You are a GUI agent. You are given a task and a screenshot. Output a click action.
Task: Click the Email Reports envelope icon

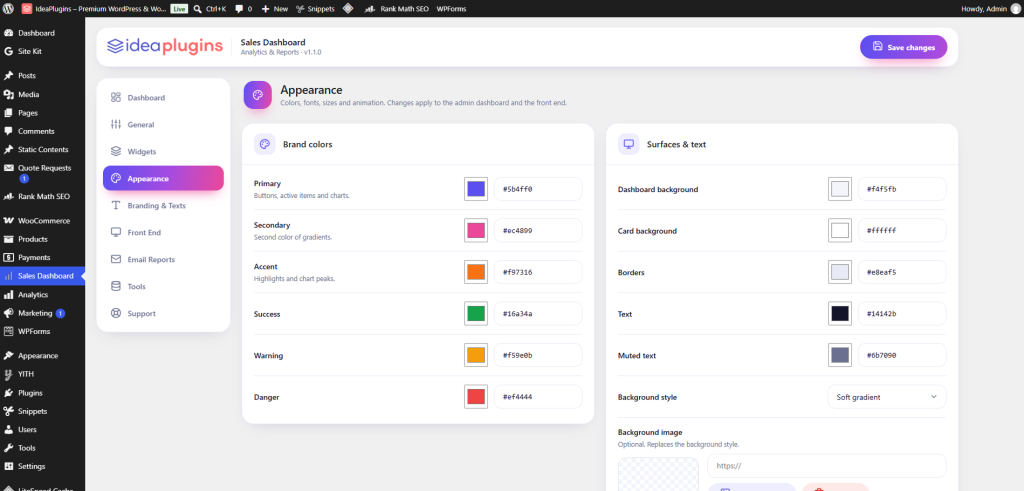point(116,259)
